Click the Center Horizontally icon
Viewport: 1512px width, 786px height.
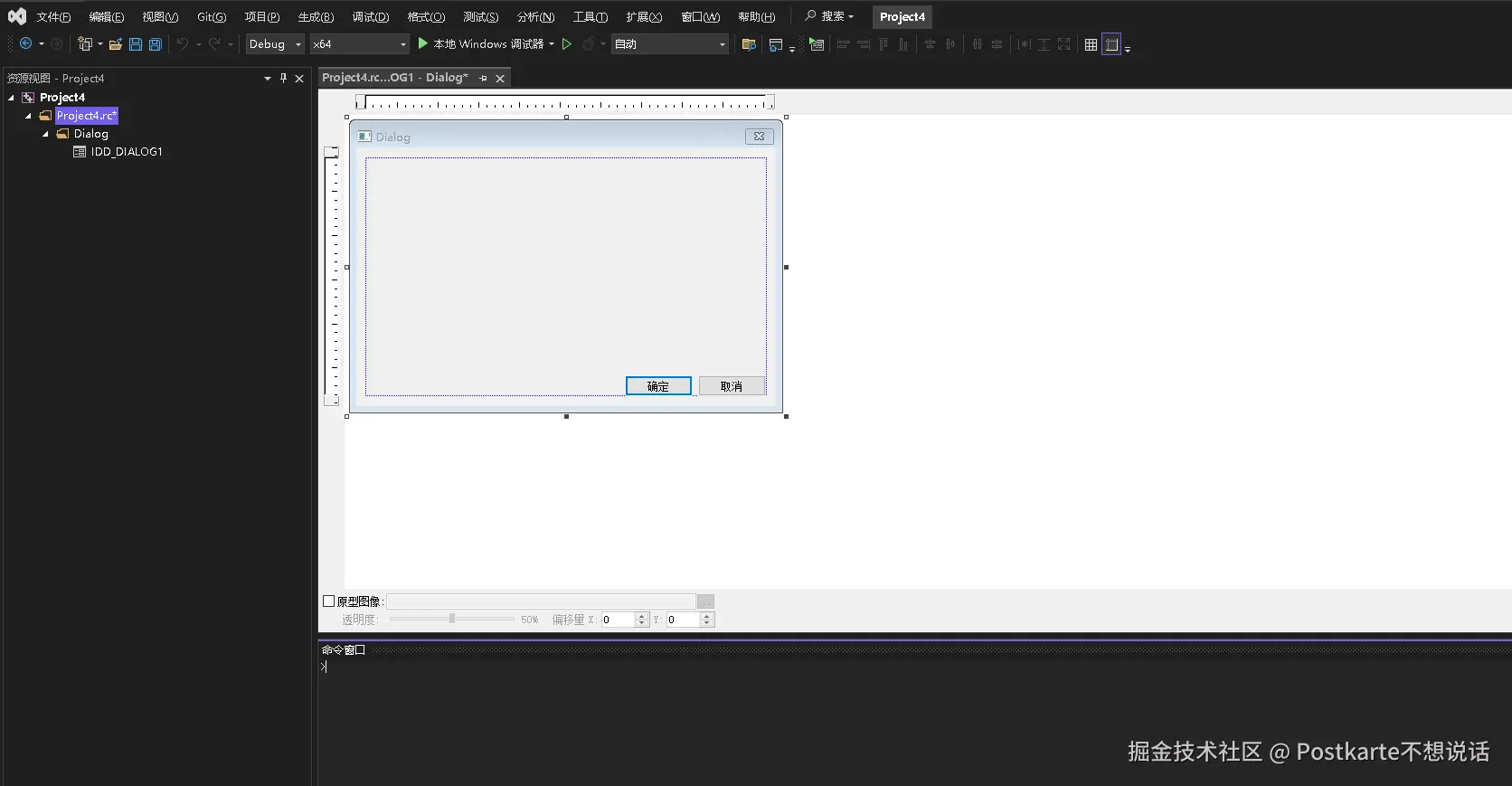tap(950, 44)
